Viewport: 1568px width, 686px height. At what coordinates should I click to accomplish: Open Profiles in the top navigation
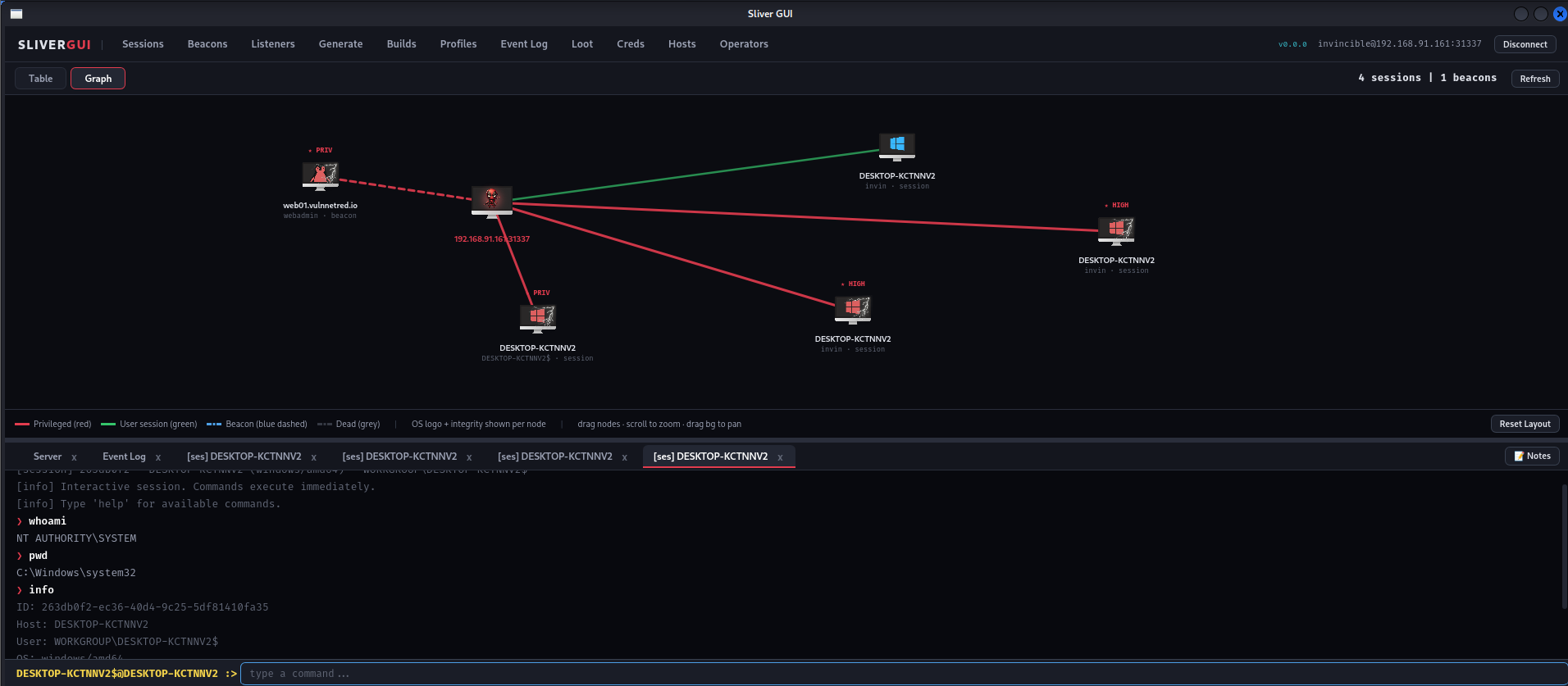[x=458, y=44]
